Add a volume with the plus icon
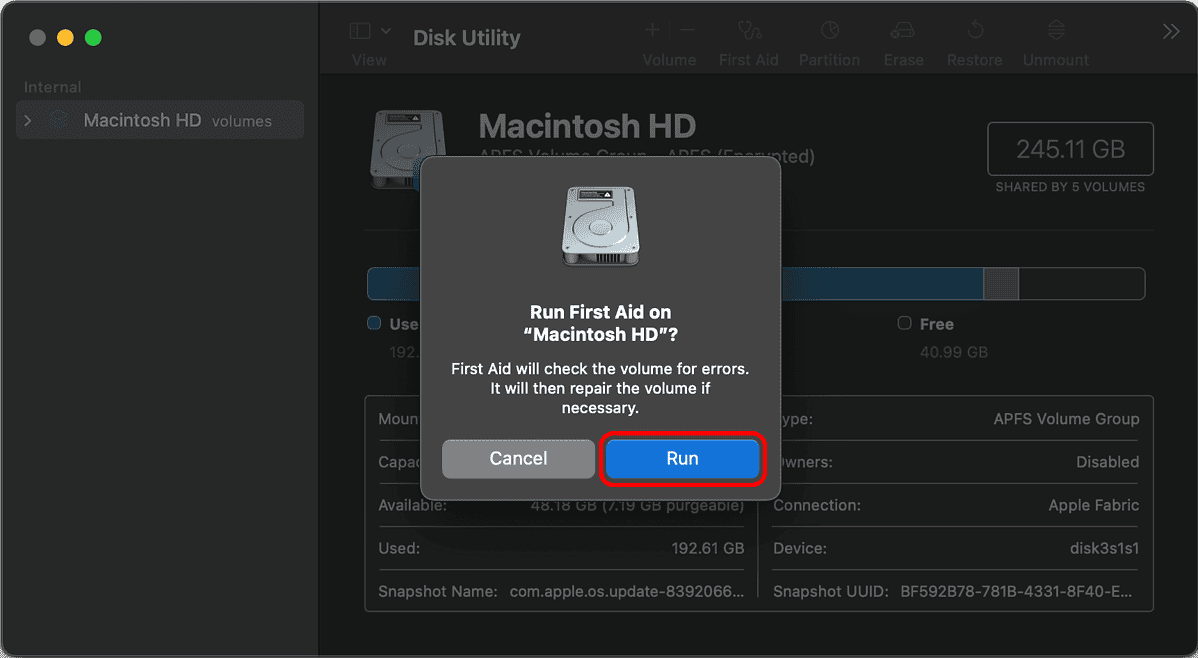The image size is (1198, 658). coord(652,31)
